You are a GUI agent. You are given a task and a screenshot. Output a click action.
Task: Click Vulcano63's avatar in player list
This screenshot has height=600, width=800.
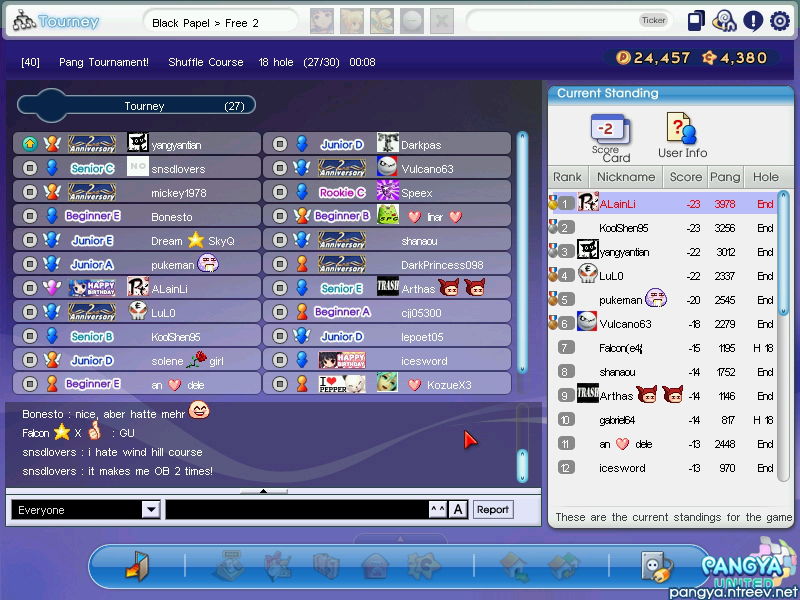[387, 167]
